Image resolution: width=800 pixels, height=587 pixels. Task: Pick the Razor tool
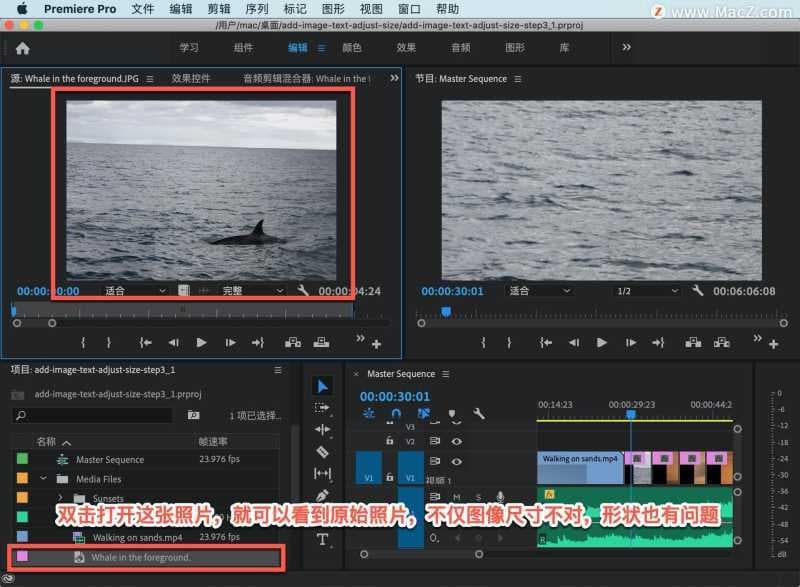click(x=322, y=451)
